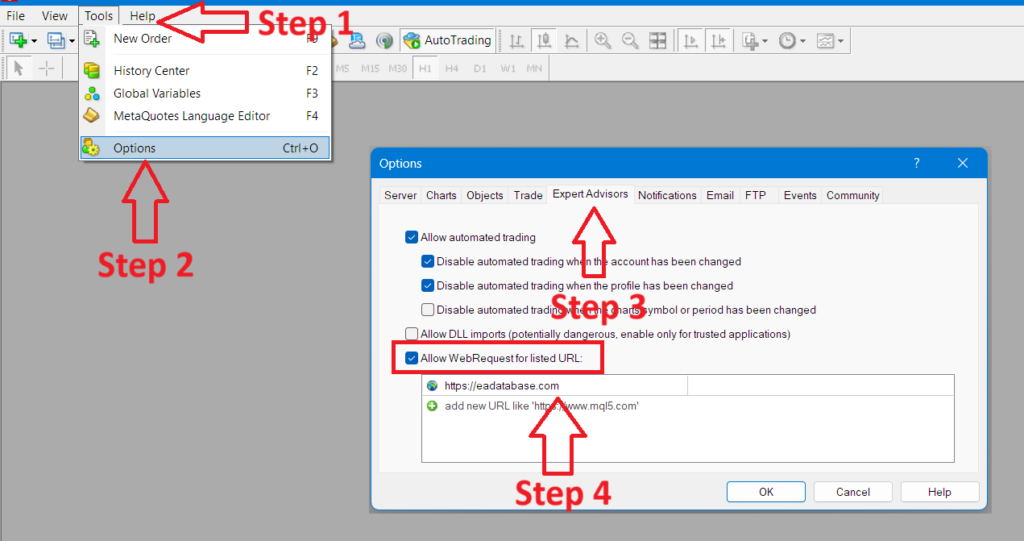This screenshot has height=541, width=1024.
Task: Open the File menu
Action: click(x=16, y=16)
